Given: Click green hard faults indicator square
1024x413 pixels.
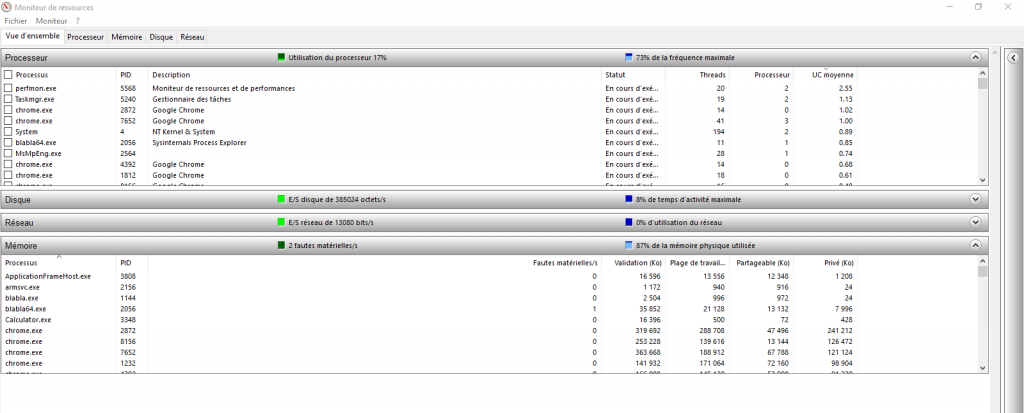Looking at the screenshot, I should (282, 245).
